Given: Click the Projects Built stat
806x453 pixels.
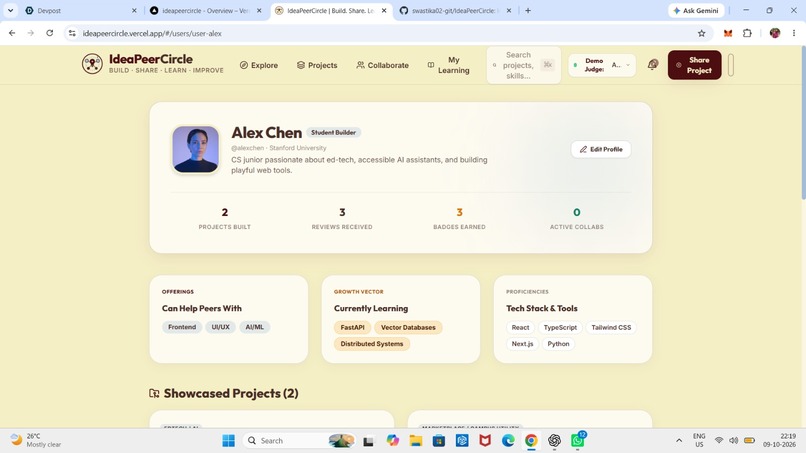Looking at the screenshot, I should [225, 218].
